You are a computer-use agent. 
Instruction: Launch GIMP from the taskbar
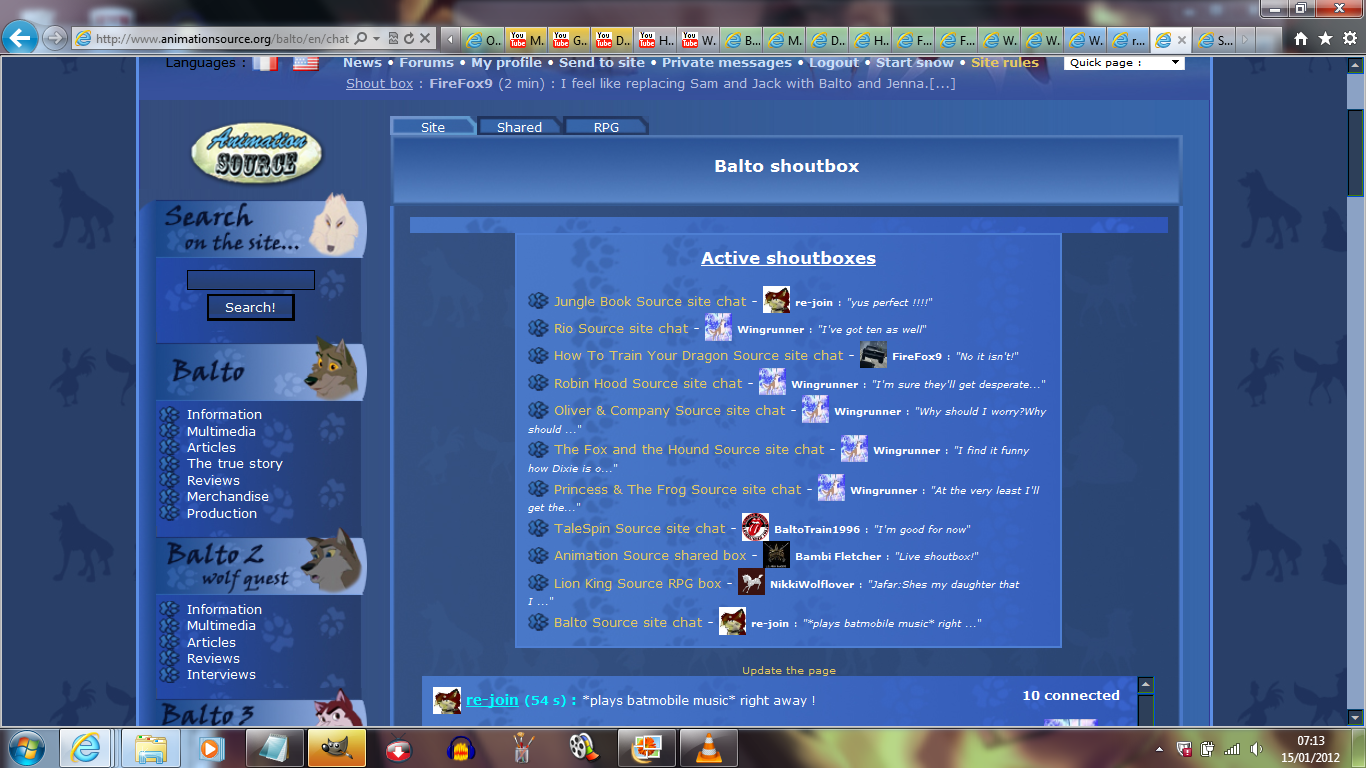pyautogui.click(x=337, y=748)
